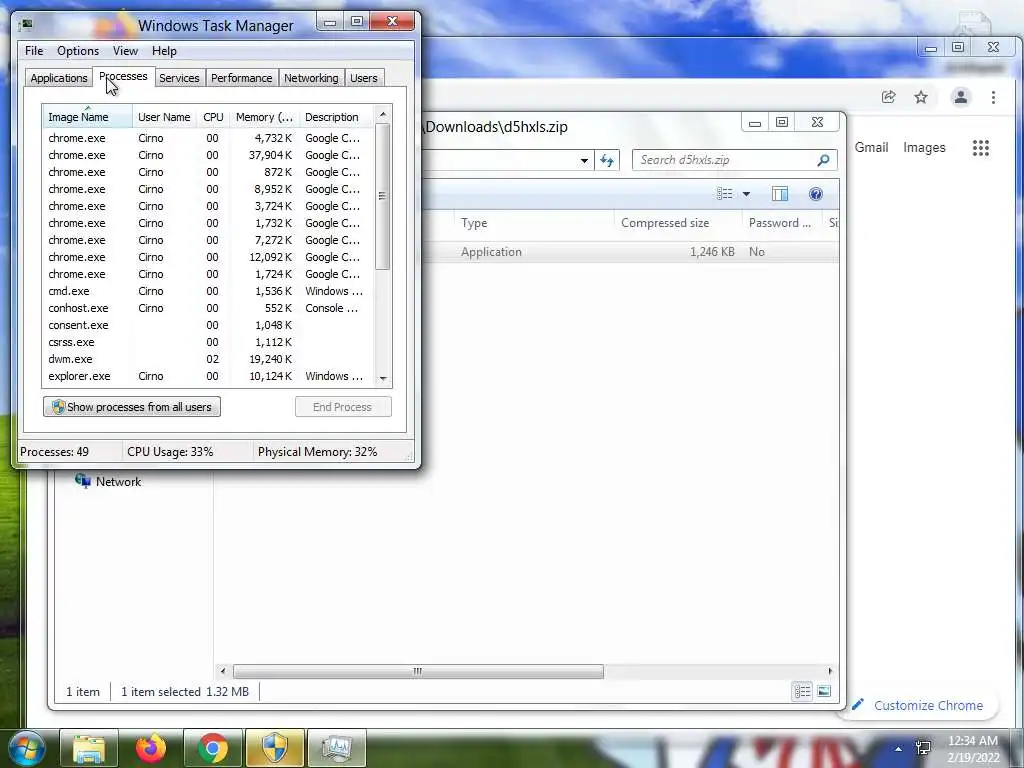The height and width of the screenshot is (768, 1024).
Task: Click the Password column header
Action: [x=782, y=223]
